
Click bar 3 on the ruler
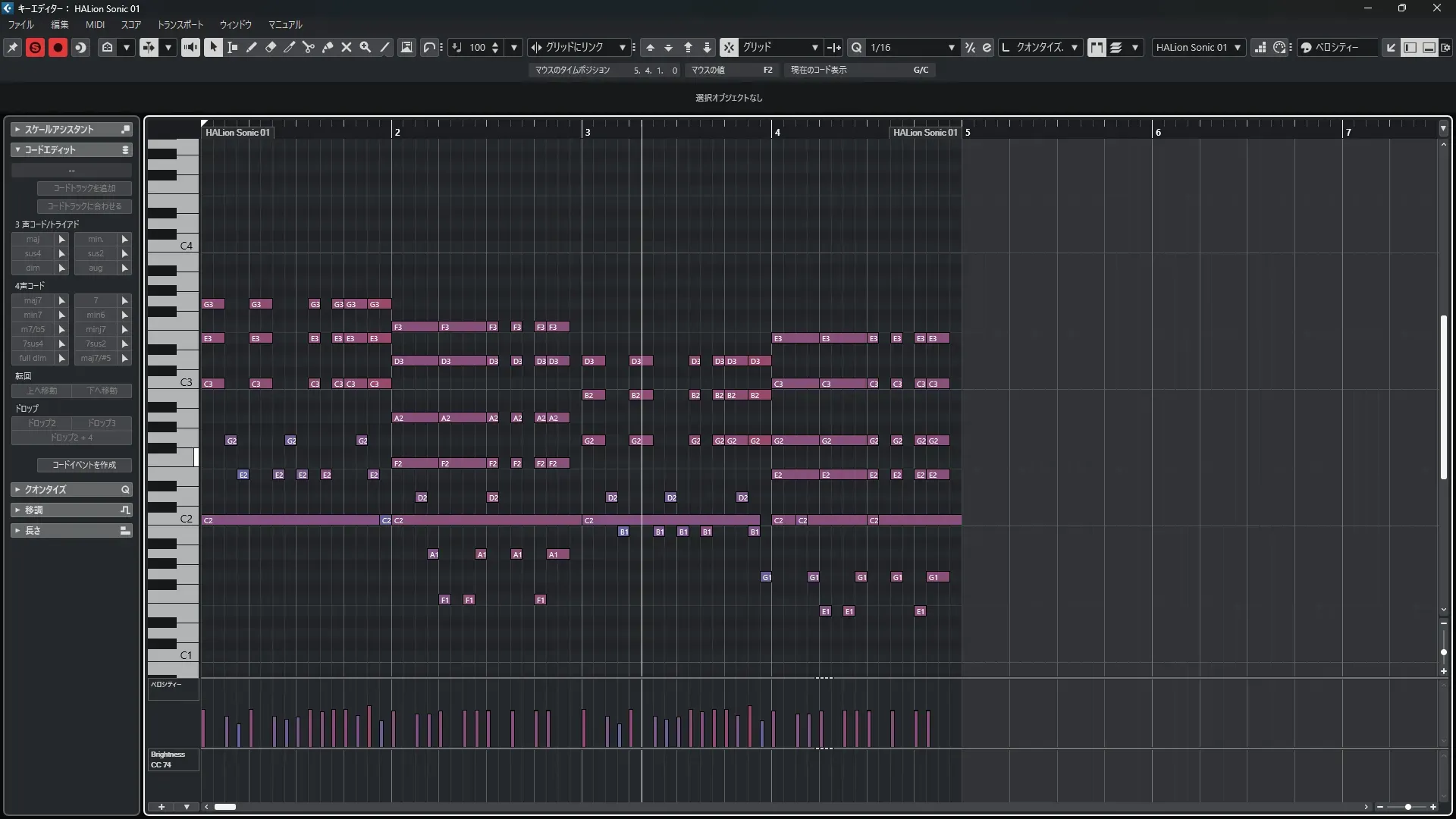click(587, 132)
